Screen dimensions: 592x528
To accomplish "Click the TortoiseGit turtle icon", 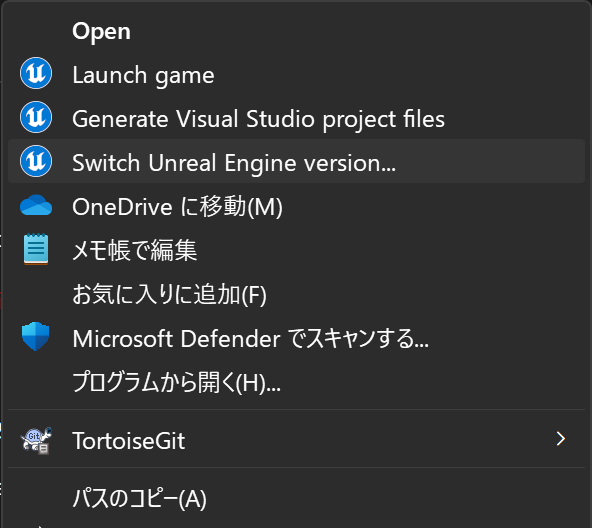I will click(x=36, y=440).
